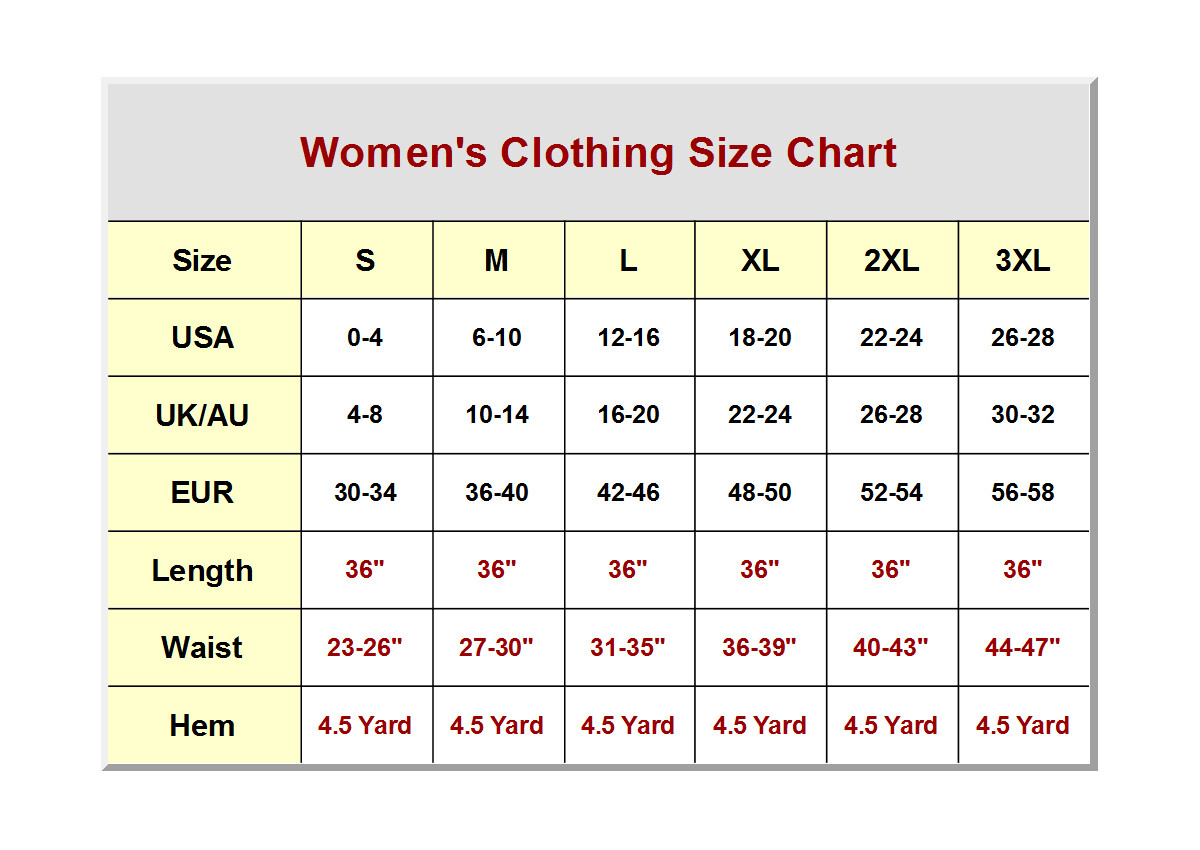The height and width of the screenshot is (850, 1200).
Task: Click the Hem row label
Action: pyautogui.click(x=203, y=726)
